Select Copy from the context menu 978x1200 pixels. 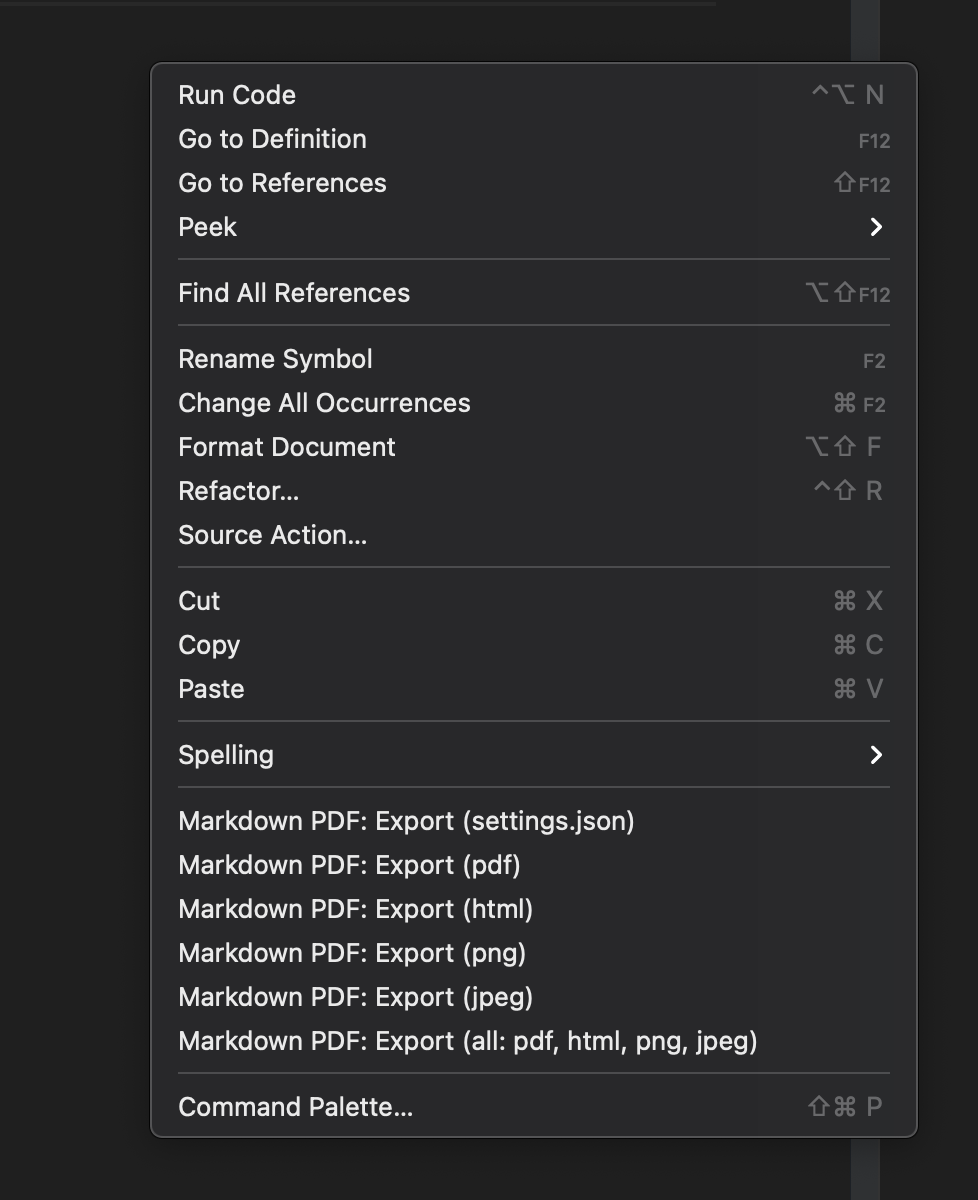209,645
